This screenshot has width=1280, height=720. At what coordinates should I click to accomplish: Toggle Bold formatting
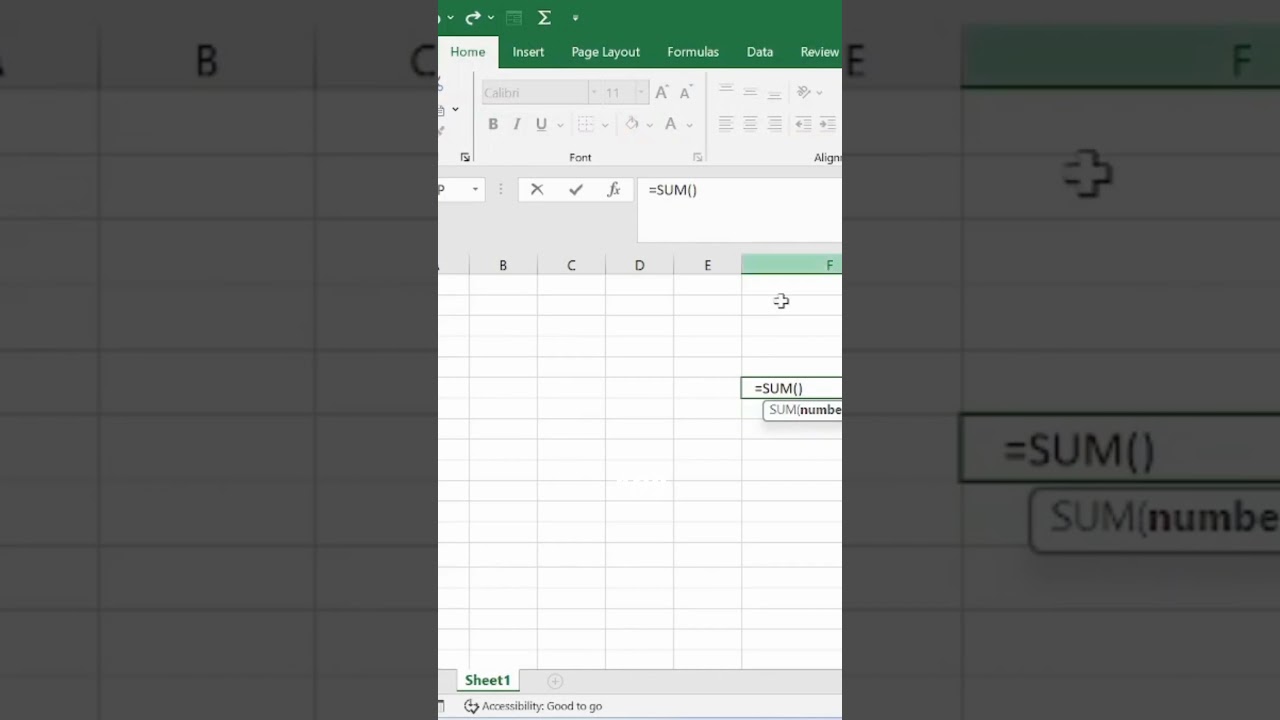tap(493, 124)
